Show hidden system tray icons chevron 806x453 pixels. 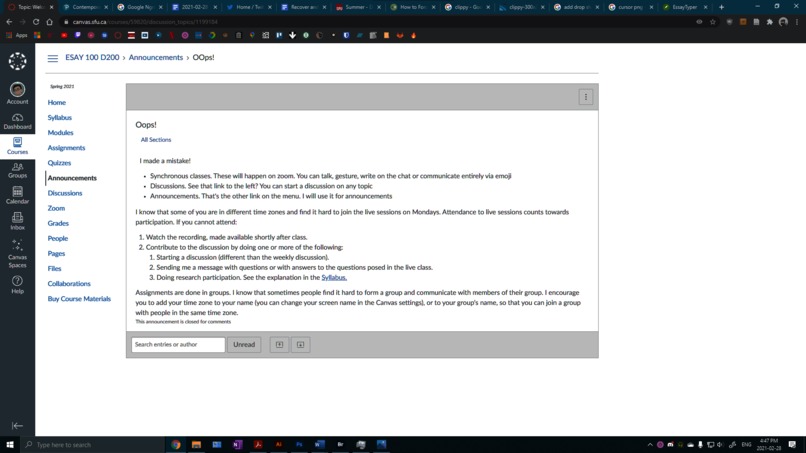point(650,445)
